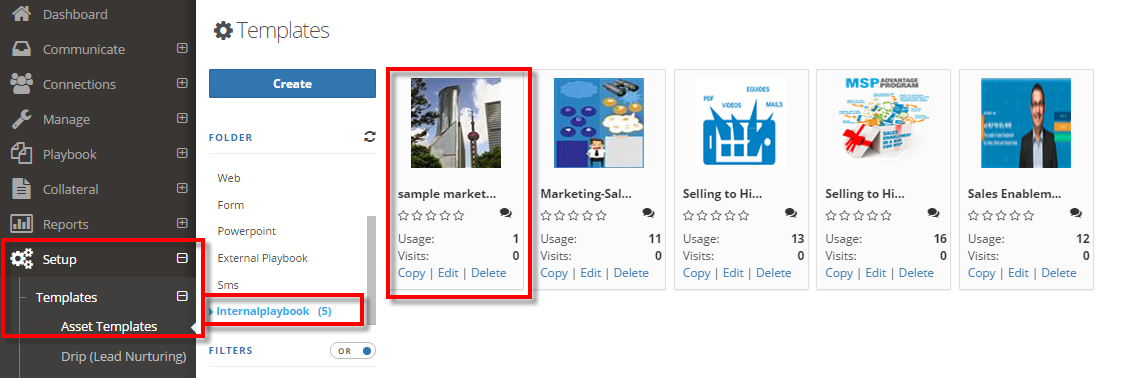1141x378 pixels.
Task: Open comments on the sample market template
Action: (x=506, y=213)
